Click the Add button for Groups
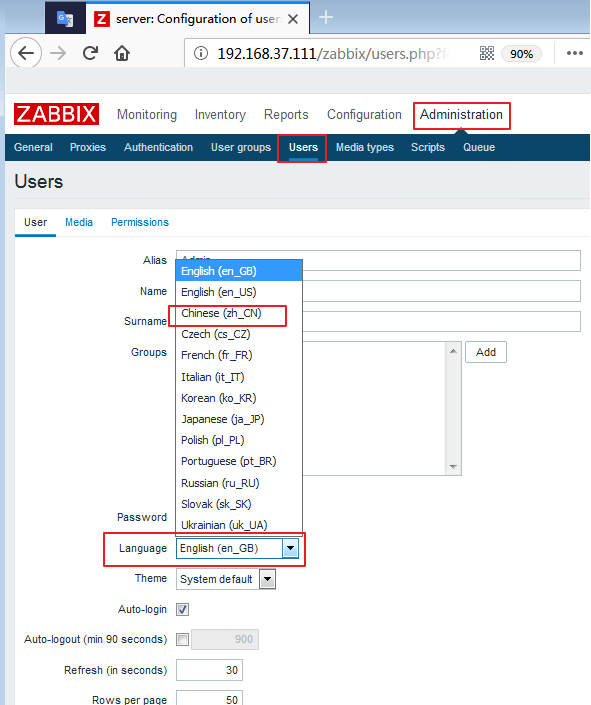The image size is (591, 705). (486, 352)
